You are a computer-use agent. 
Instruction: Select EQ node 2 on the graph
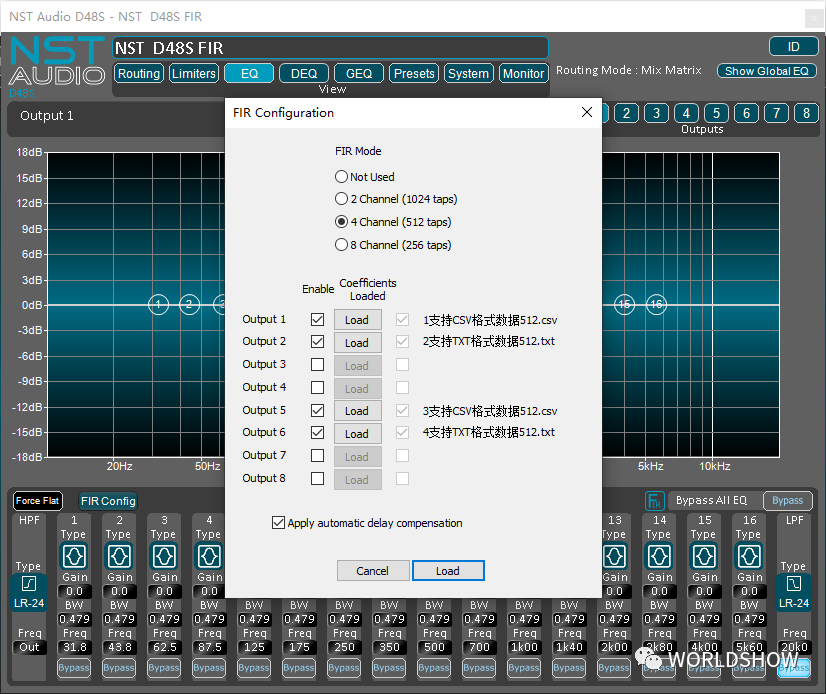pos(190,304)
